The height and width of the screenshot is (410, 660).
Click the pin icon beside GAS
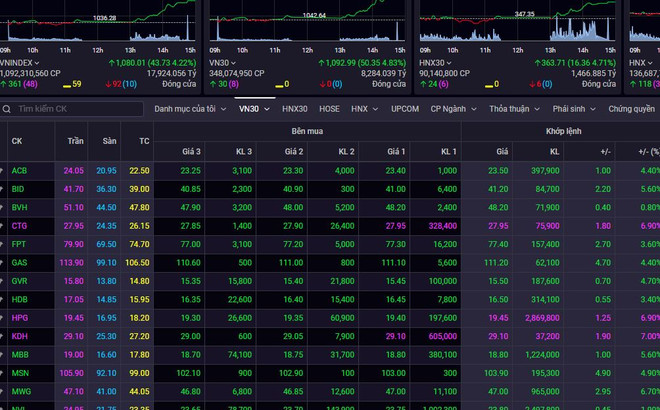click(3, 262)
